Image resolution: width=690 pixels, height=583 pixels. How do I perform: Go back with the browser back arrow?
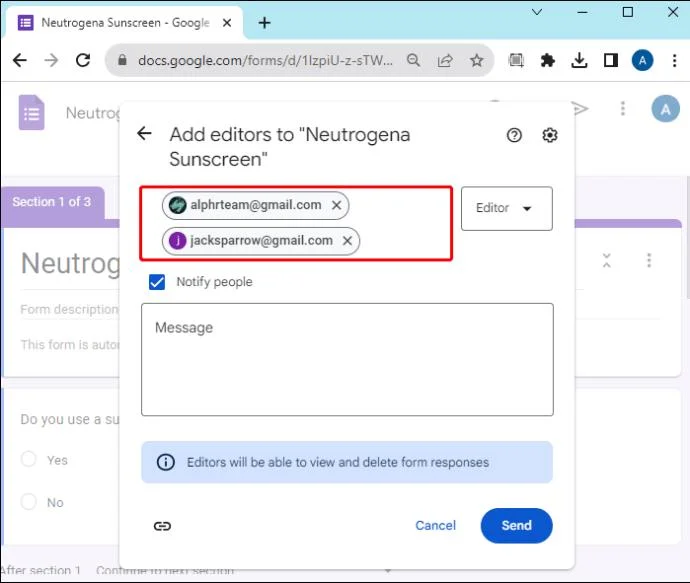pyautogui.click(x=20, y=60)
